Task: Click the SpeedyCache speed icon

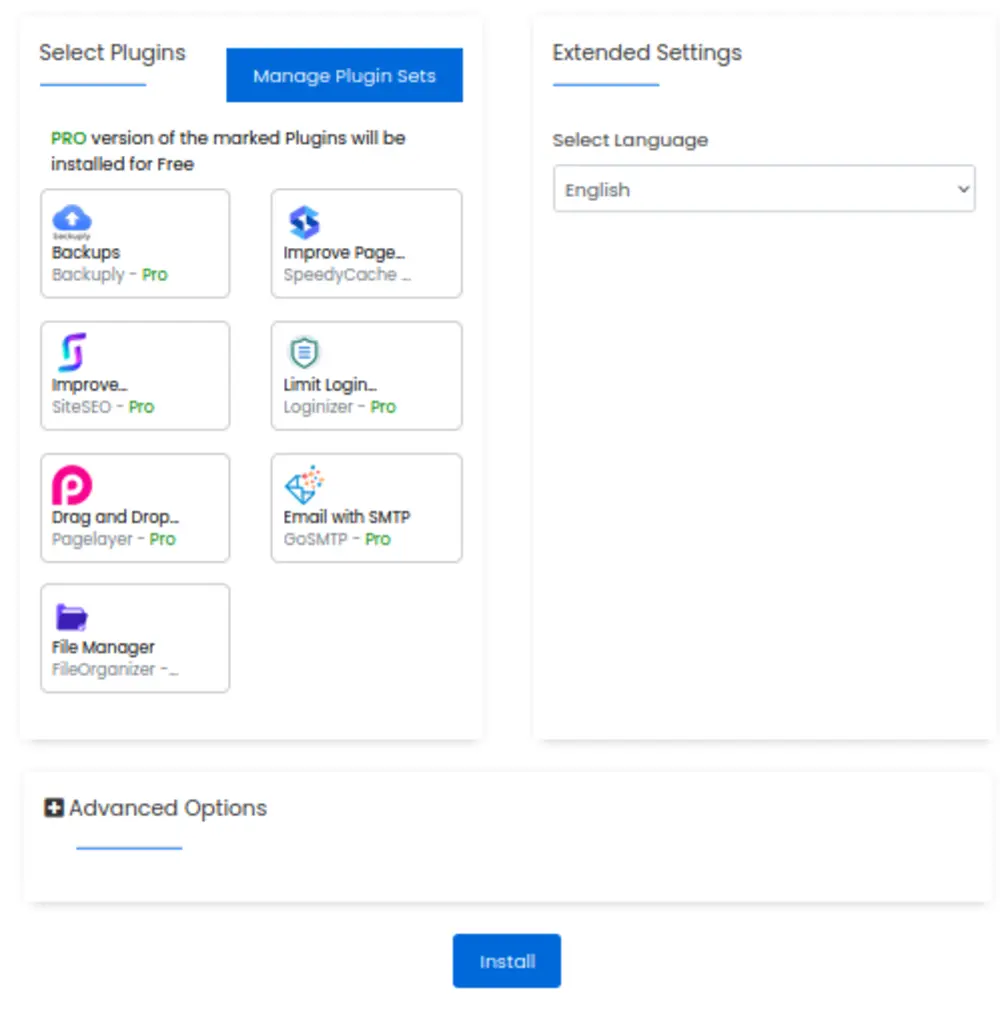Action: [x=304, y=221]
